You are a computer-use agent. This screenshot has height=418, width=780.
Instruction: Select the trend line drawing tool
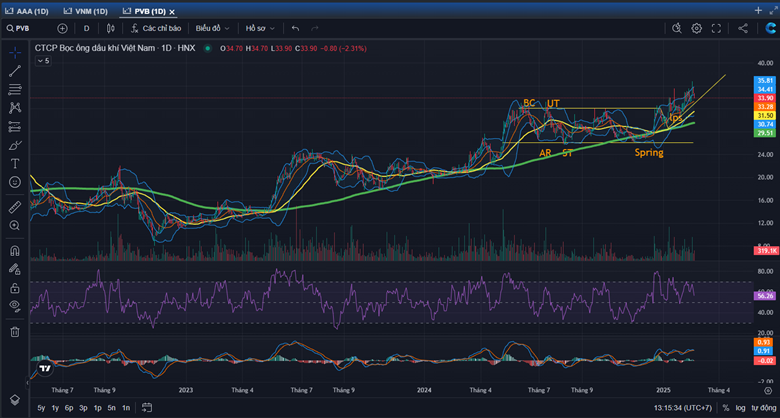click(15, 71)
